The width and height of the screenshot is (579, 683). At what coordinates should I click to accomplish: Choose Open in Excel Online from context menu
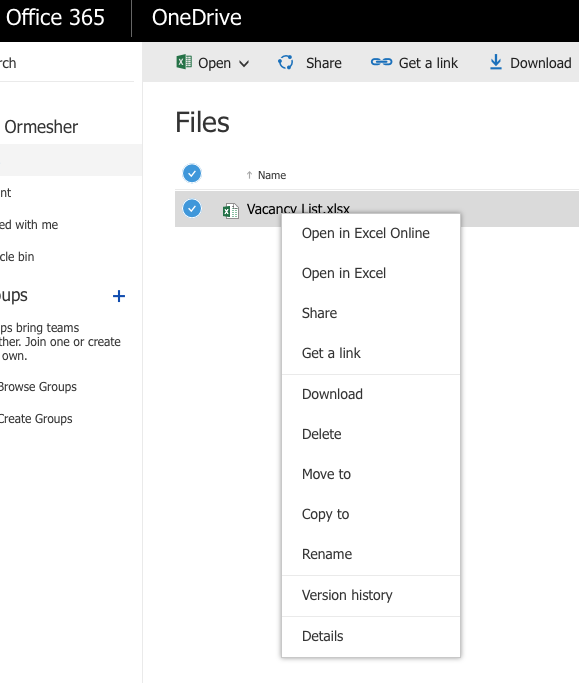point(371,233)
